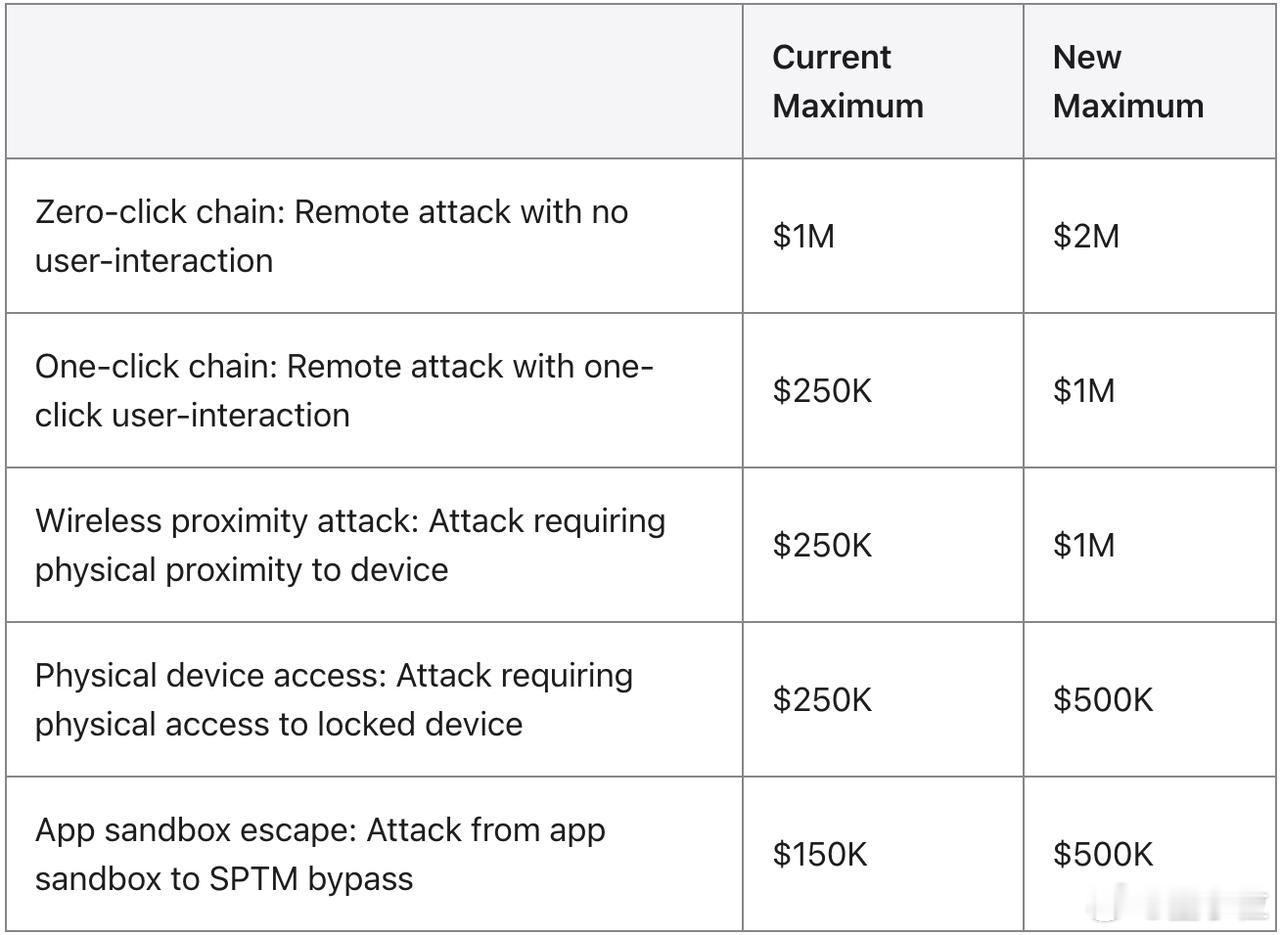Click One-click chain's new maximum $1M
Viewport: 1280px width, 935px height.
(1083, 391)
